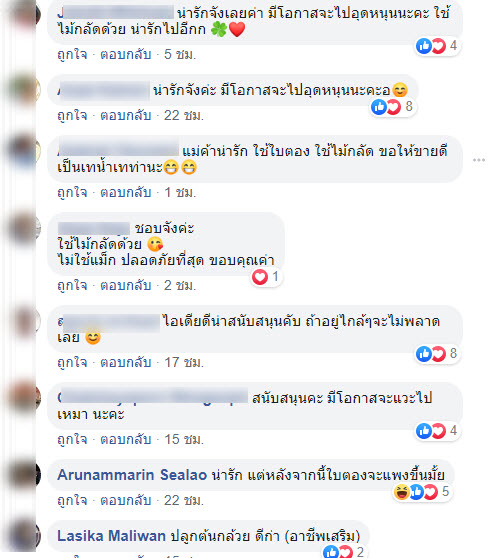Screen dimensions: 493x558
Task: Reply to the comment posted 2 ชม. ago
Action: pos(126,285)
